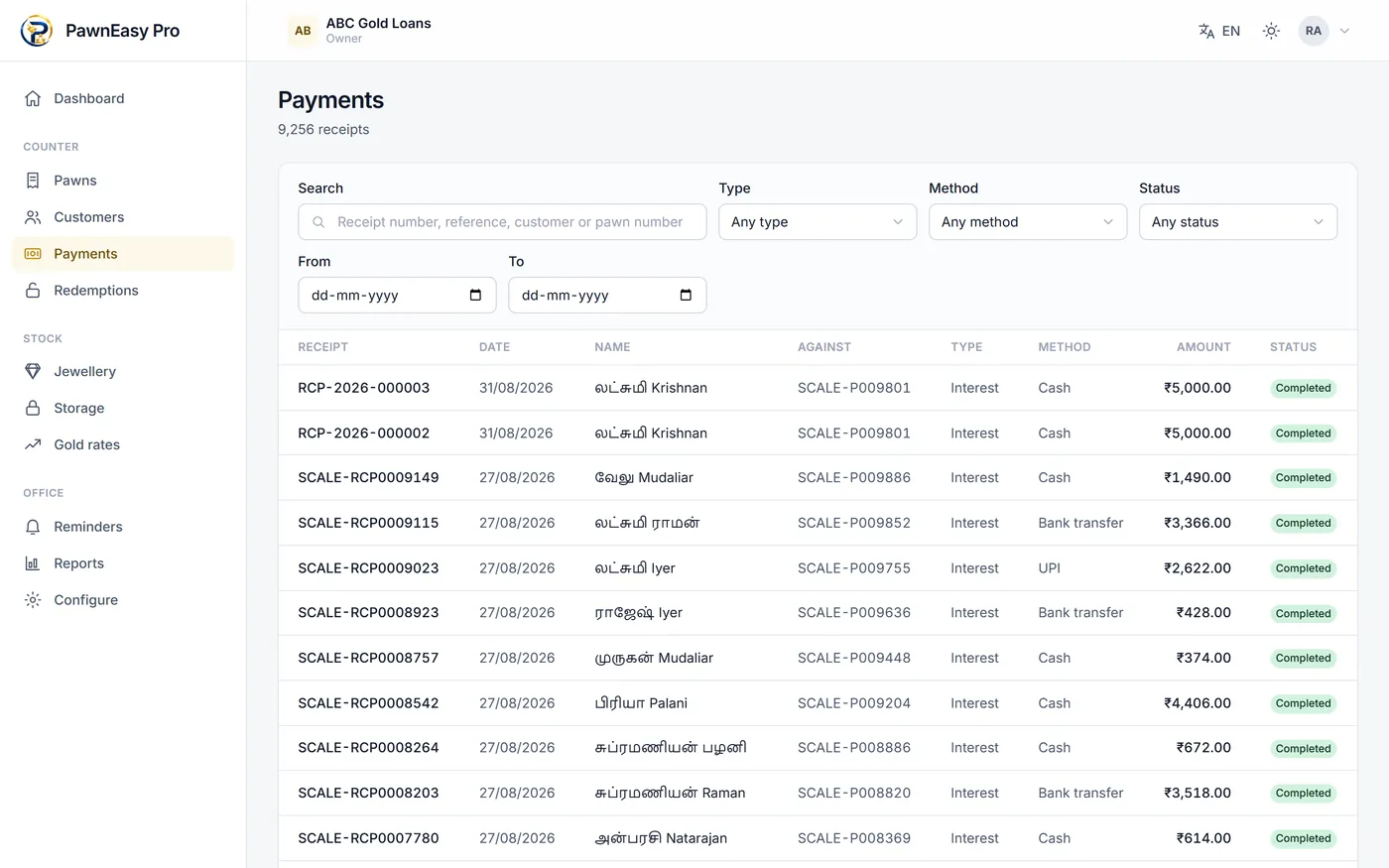1389x868 pixels.
Task: Click the PawnEasy Pro logo icon
Action: coord(37,31)
